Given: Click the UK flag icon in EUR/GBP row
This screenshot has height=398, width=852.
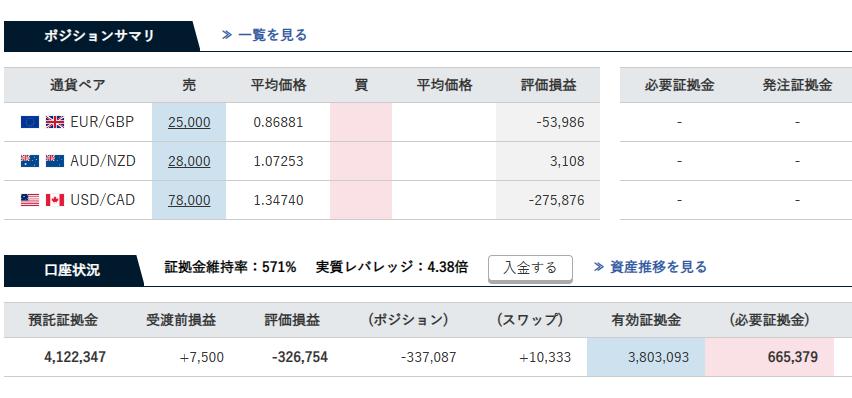Looking at the screenshot, I should coord(55,122).
